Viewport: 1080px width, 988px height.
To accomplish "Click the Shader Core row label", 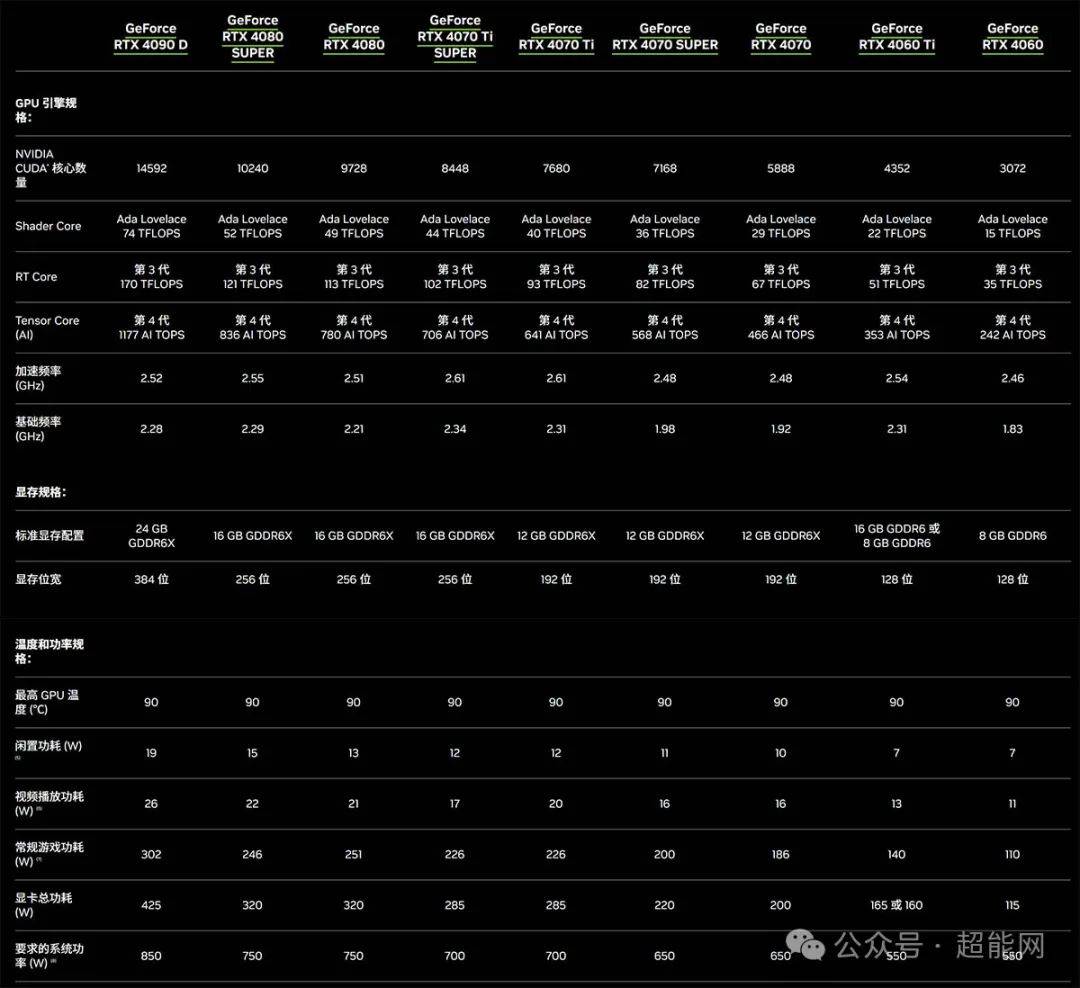I will pyautogui.click(x=48, y=226).
